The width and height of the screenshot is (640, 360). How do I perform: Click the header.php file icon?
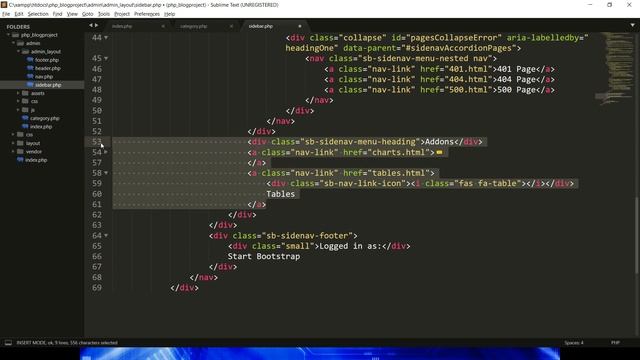30,68
